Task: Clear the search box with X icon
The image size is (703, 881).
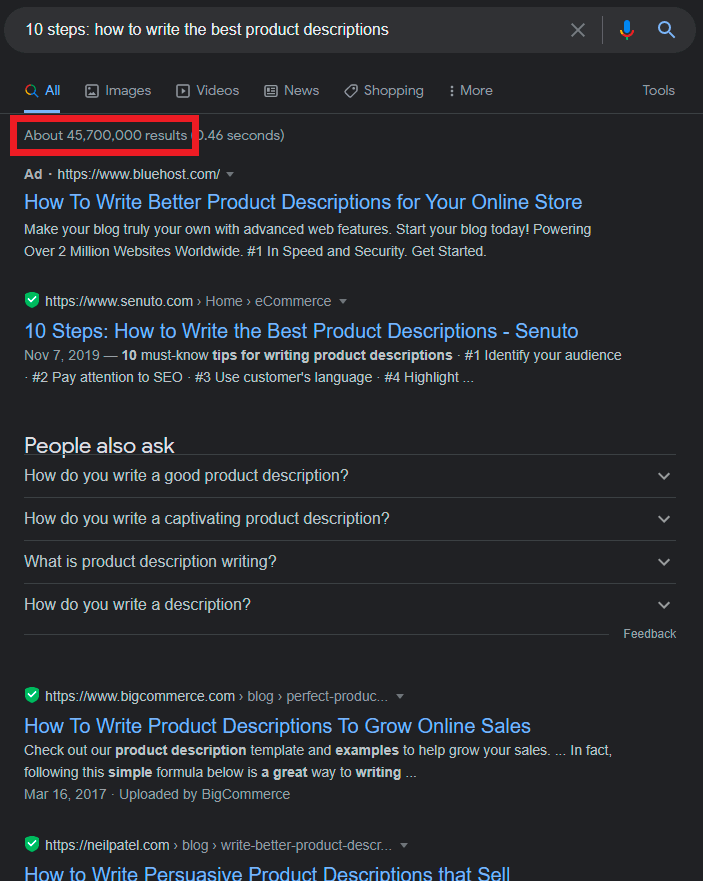Action: (x=578, y=30)
